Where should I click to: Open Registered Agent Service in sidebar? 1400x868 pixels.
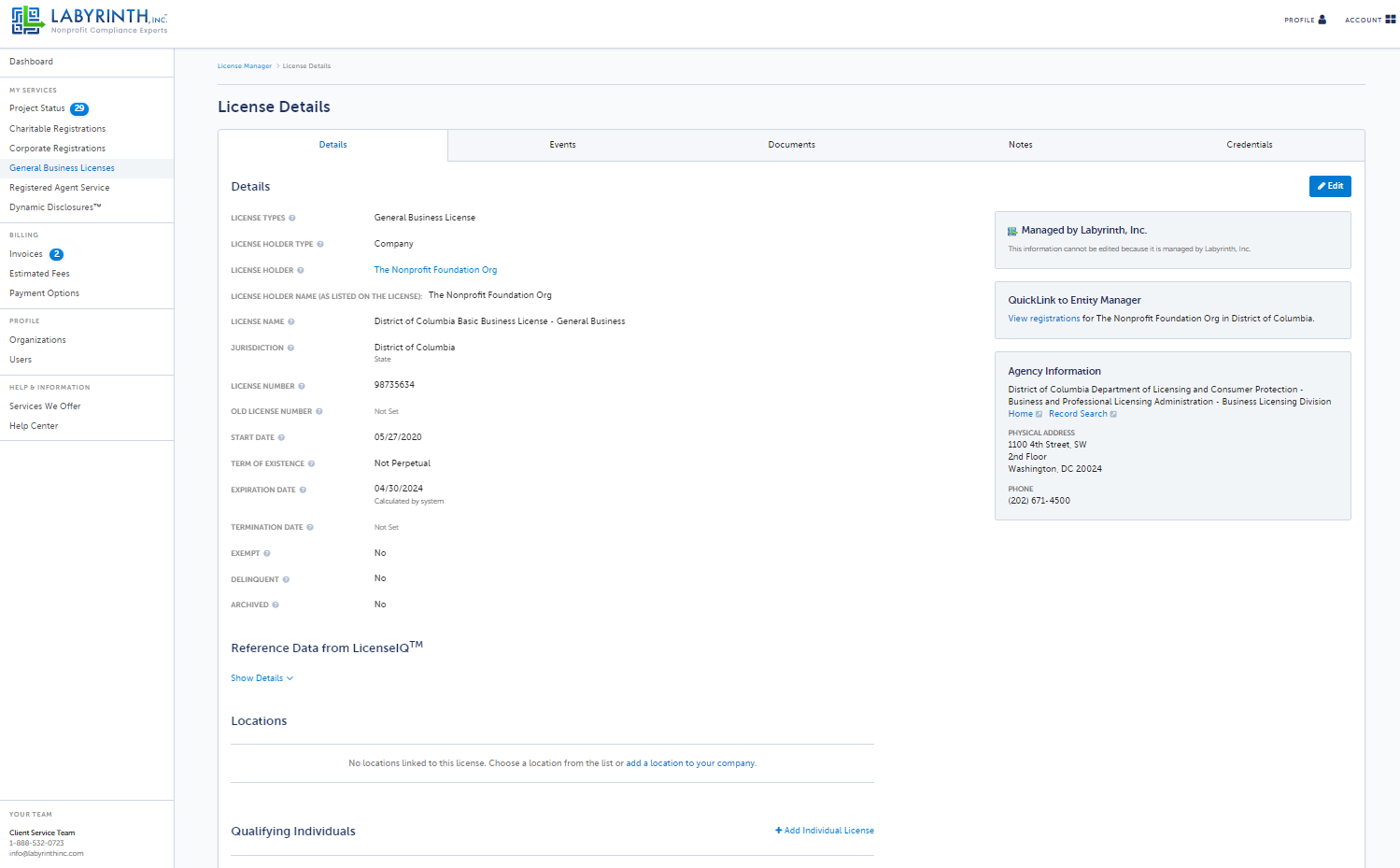(x=60, y=188)
